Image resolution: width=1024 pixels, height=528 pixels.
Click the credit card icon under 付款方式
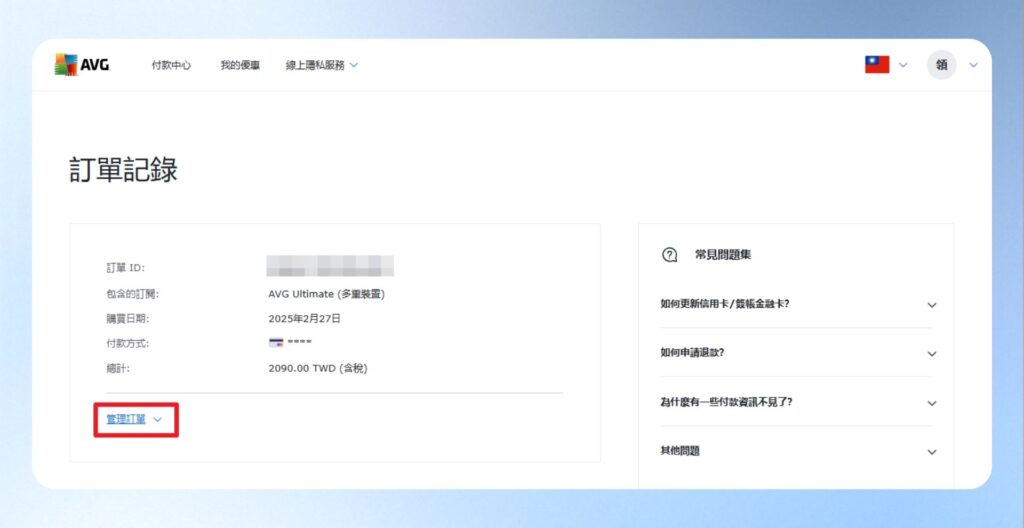click(276, 343)
